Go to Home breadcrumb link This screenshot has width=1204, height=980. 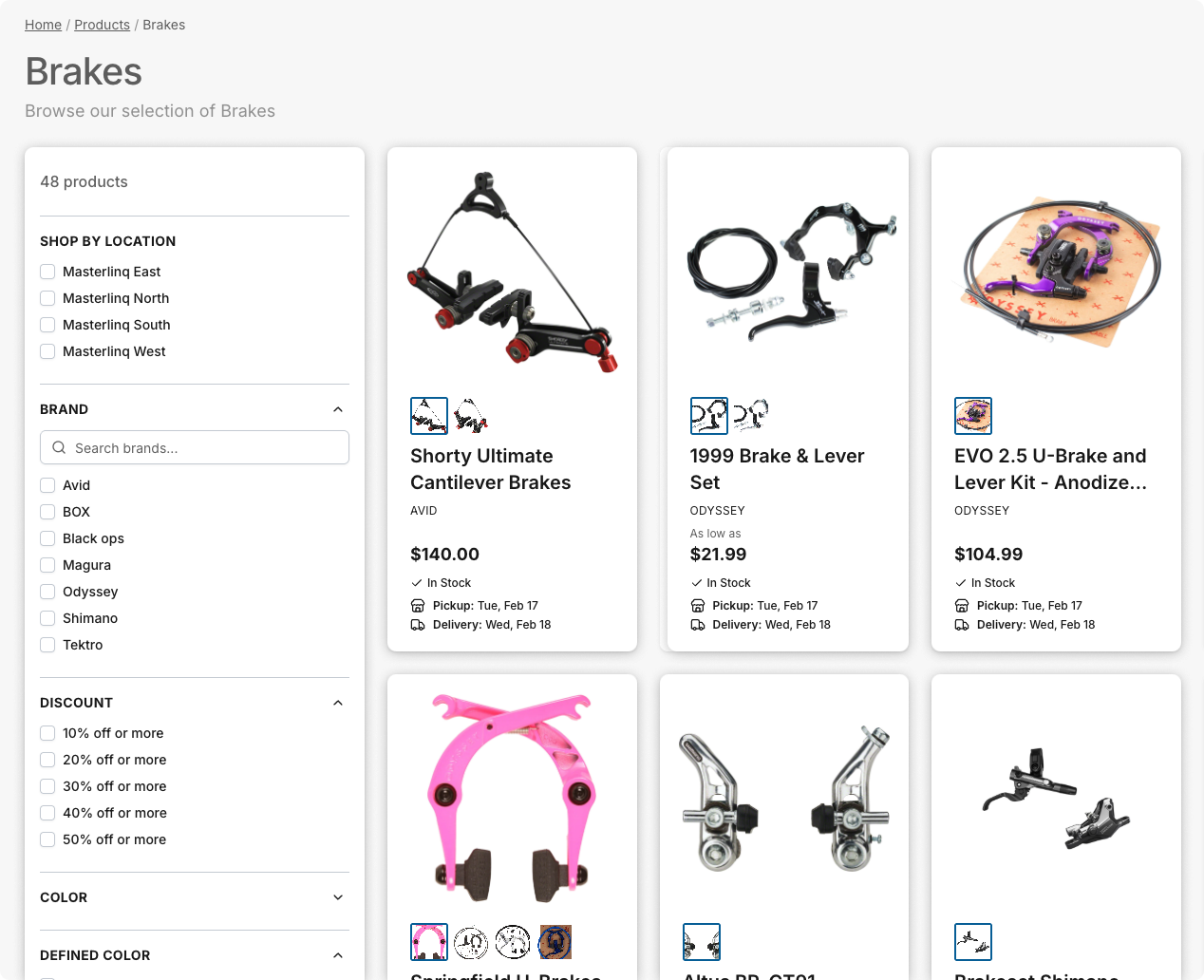click(43, 25)
